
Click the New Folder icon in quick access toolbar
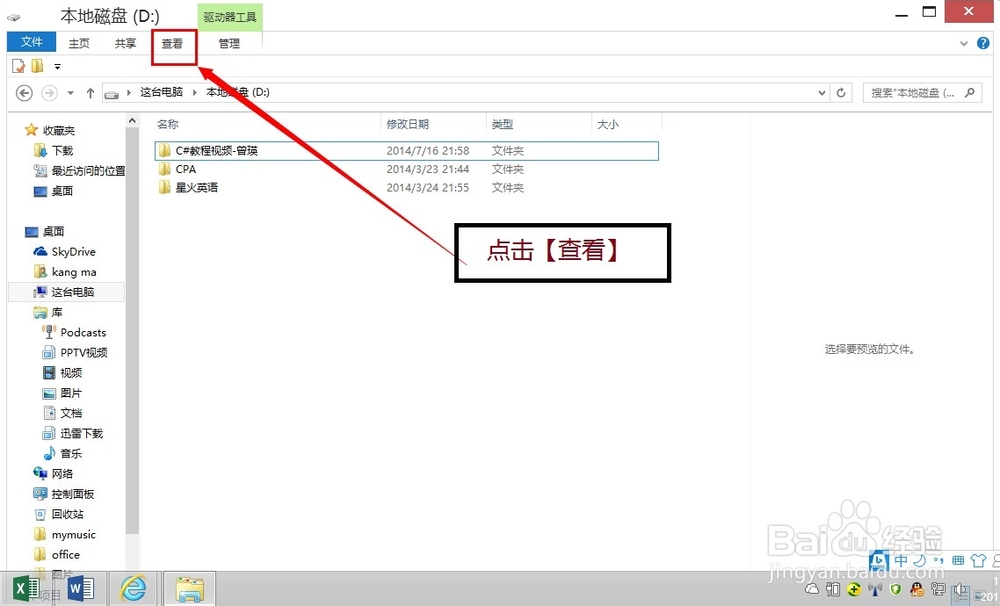[38, 66]
